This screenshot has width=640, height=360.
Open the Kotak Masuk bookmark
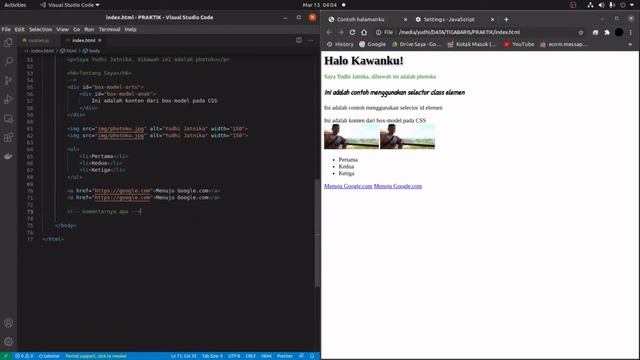click(x=472, y=44)
